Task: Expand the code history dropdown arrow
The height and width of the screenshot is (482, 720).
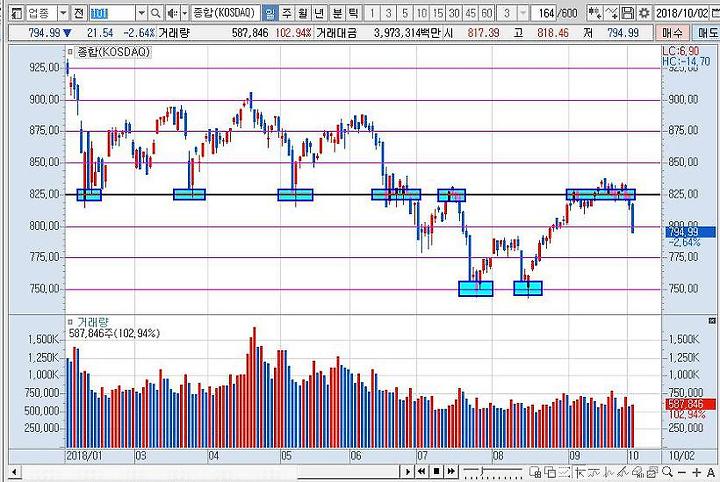Action: point(142,13)
